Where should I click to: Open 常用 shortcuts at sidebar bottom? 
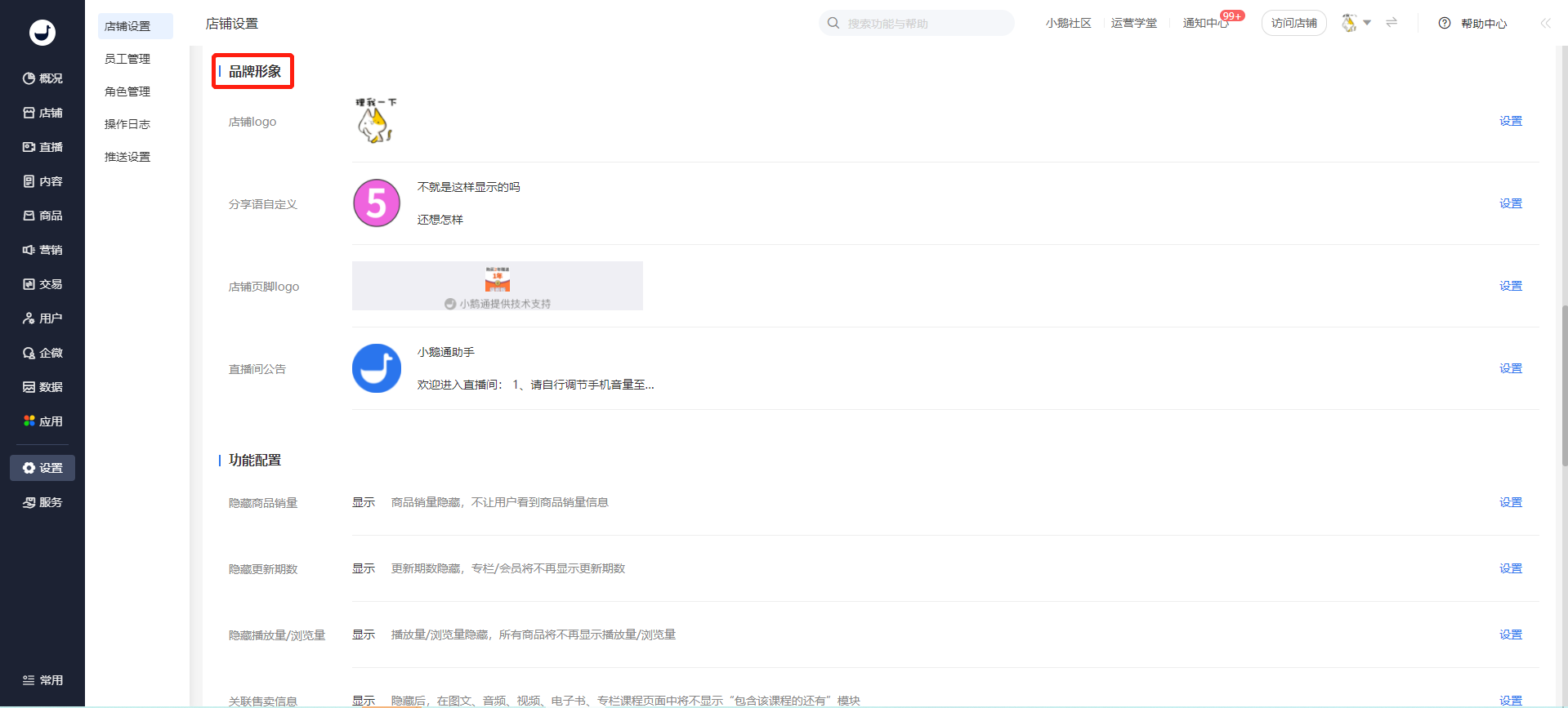tap(42, 680)
